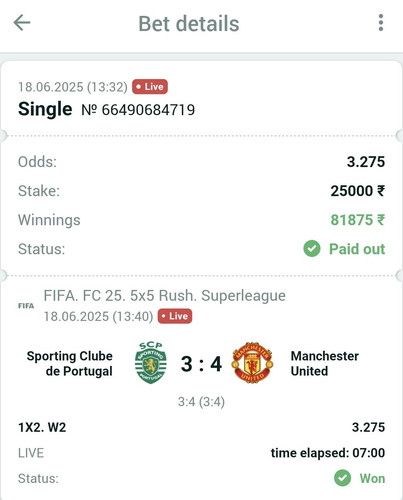403x500 pixels.
Task: Tap the green Won checkmark icon
Action: tap(342, 478)
